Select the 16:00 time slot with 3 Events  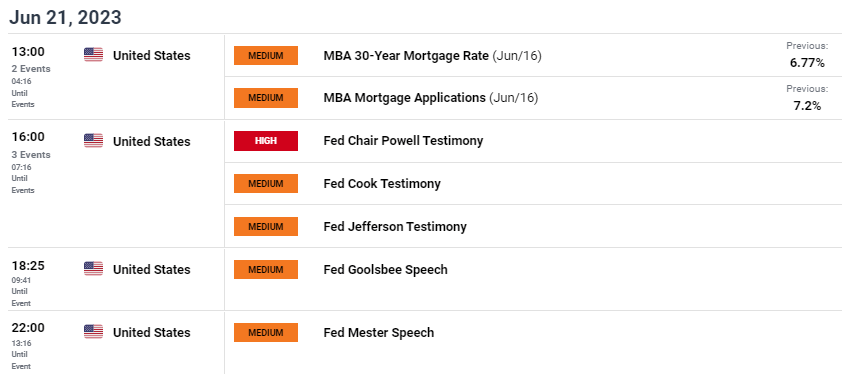[x=31, y=162]
